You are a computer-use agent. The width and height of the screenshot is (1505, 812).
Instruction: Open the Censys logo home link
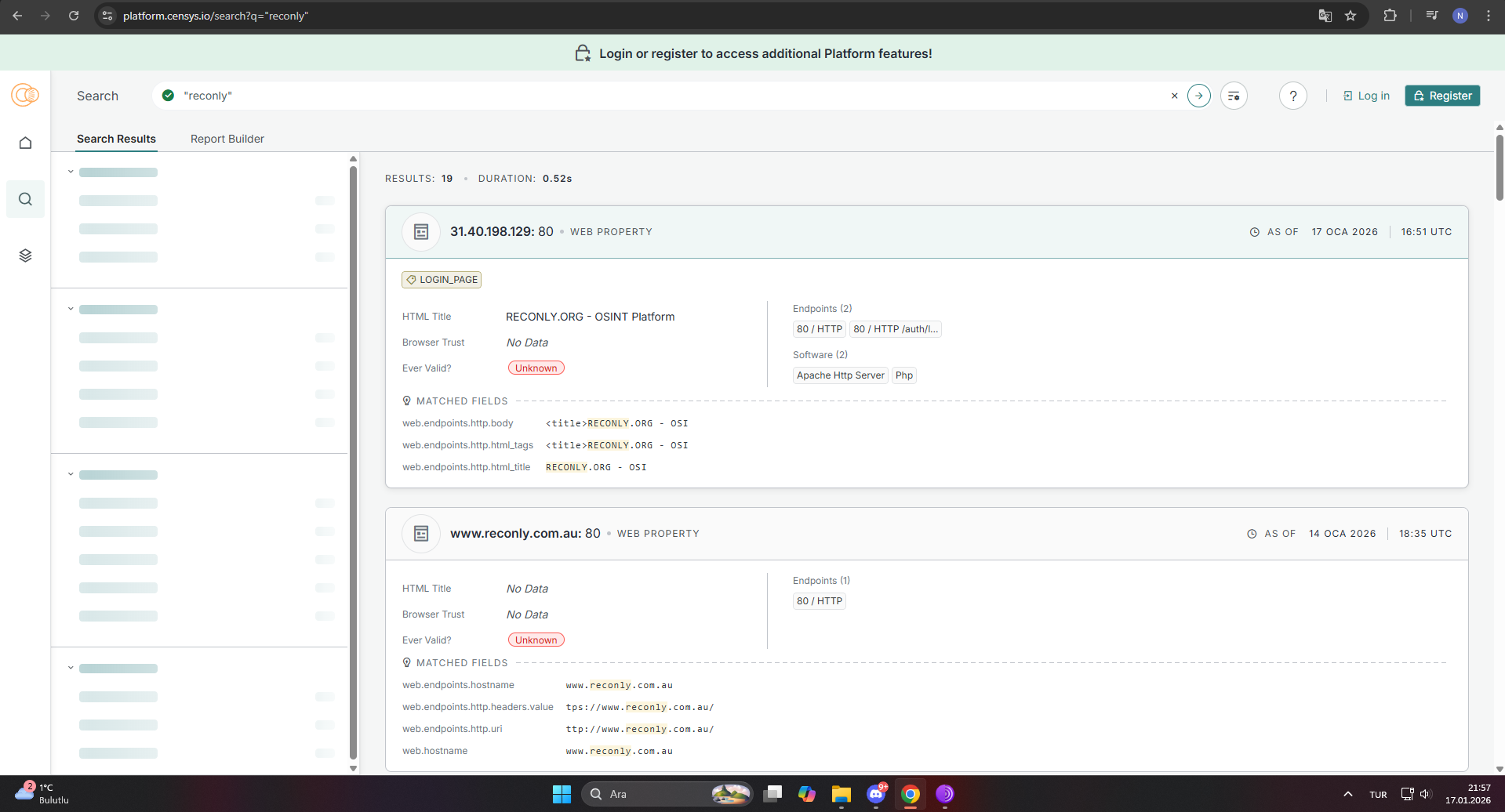[x=25, y=95]
